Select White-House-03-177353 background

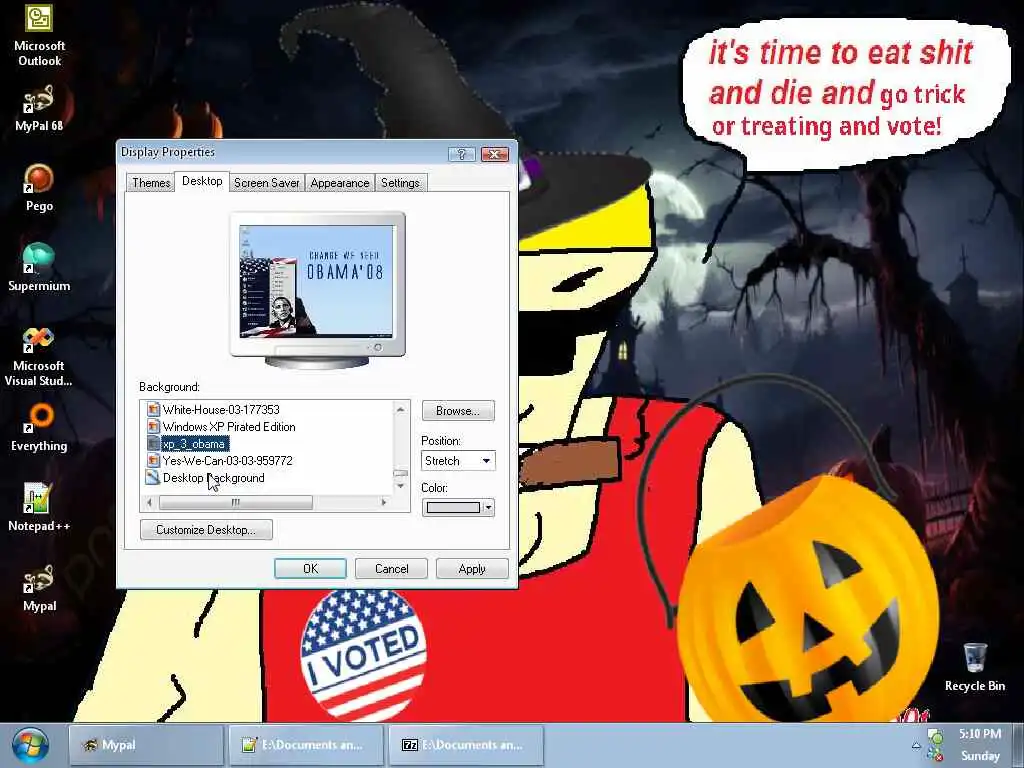coord(221,409)
